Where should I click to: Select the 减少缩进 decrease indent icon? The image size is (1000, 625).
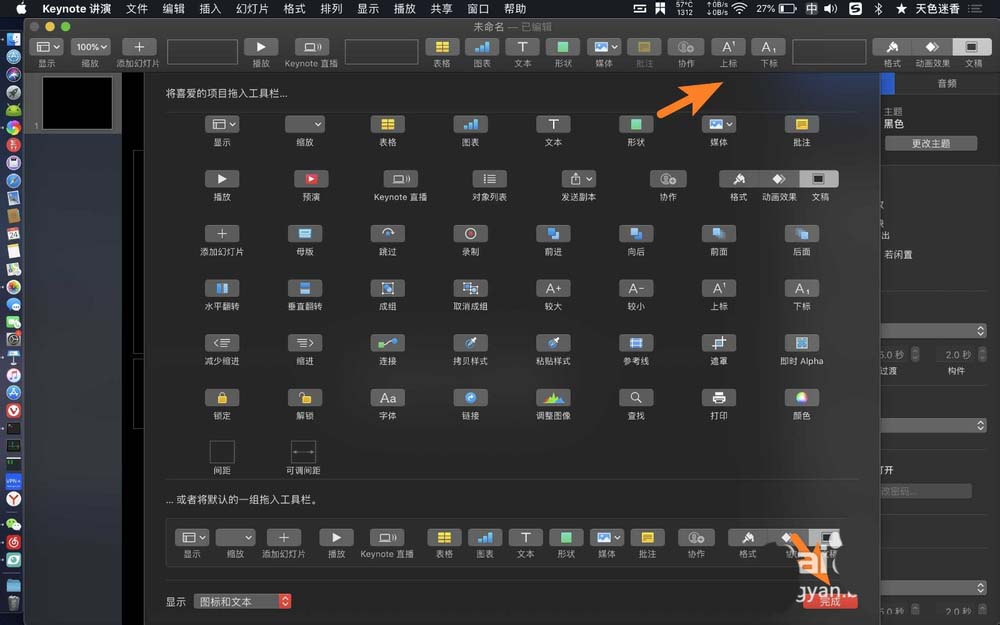[x=222, y=343]
